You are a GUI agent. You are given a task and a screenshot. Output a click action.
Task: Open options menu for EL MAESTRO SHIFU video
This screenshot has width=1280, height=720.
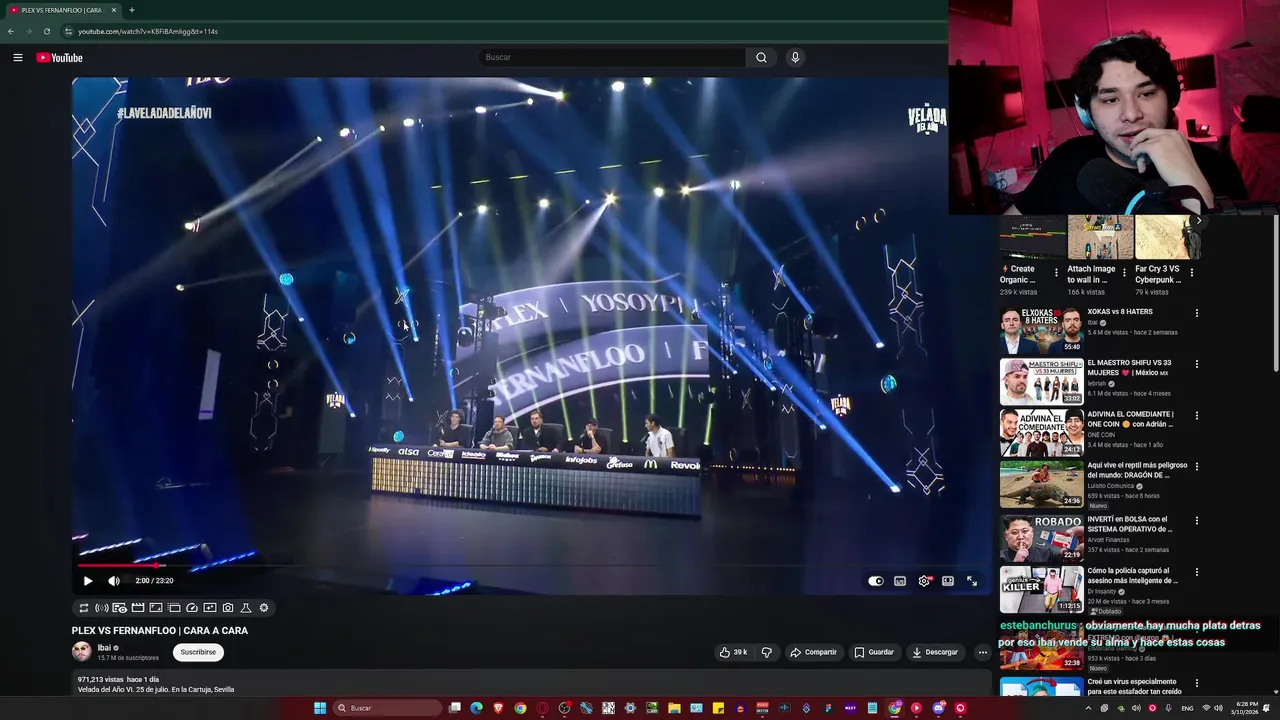tap(1196, 364)
